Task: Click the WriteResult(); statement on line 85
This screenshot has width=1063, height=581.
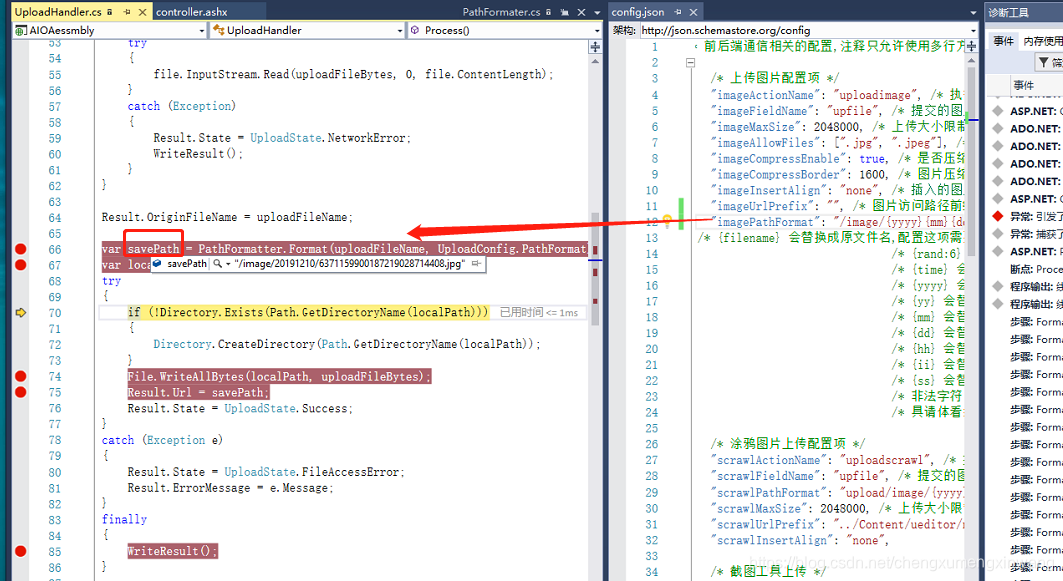Action: pyautogui.click(x=172, y=551)
